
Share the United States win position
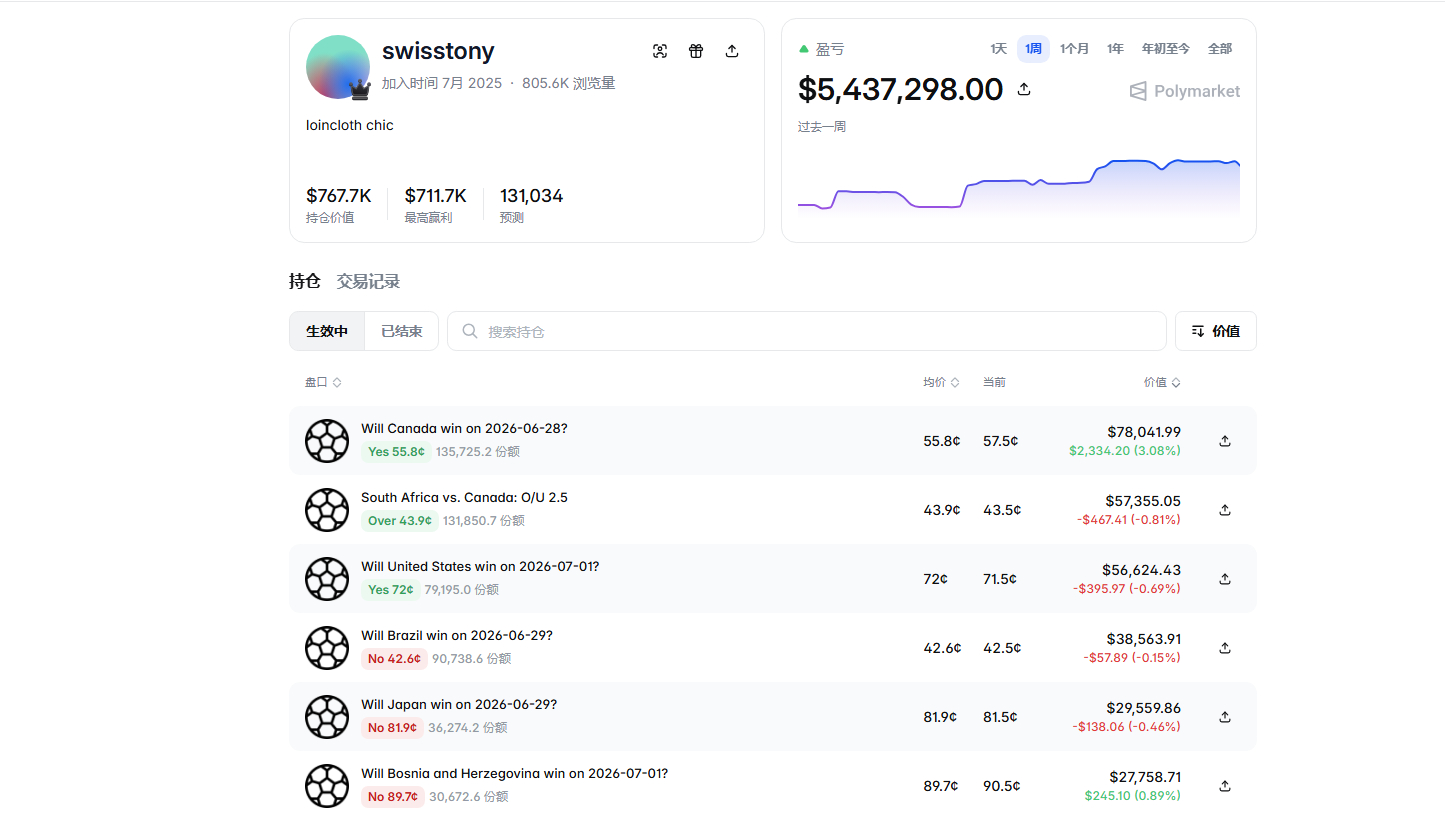pos(1225,579)
